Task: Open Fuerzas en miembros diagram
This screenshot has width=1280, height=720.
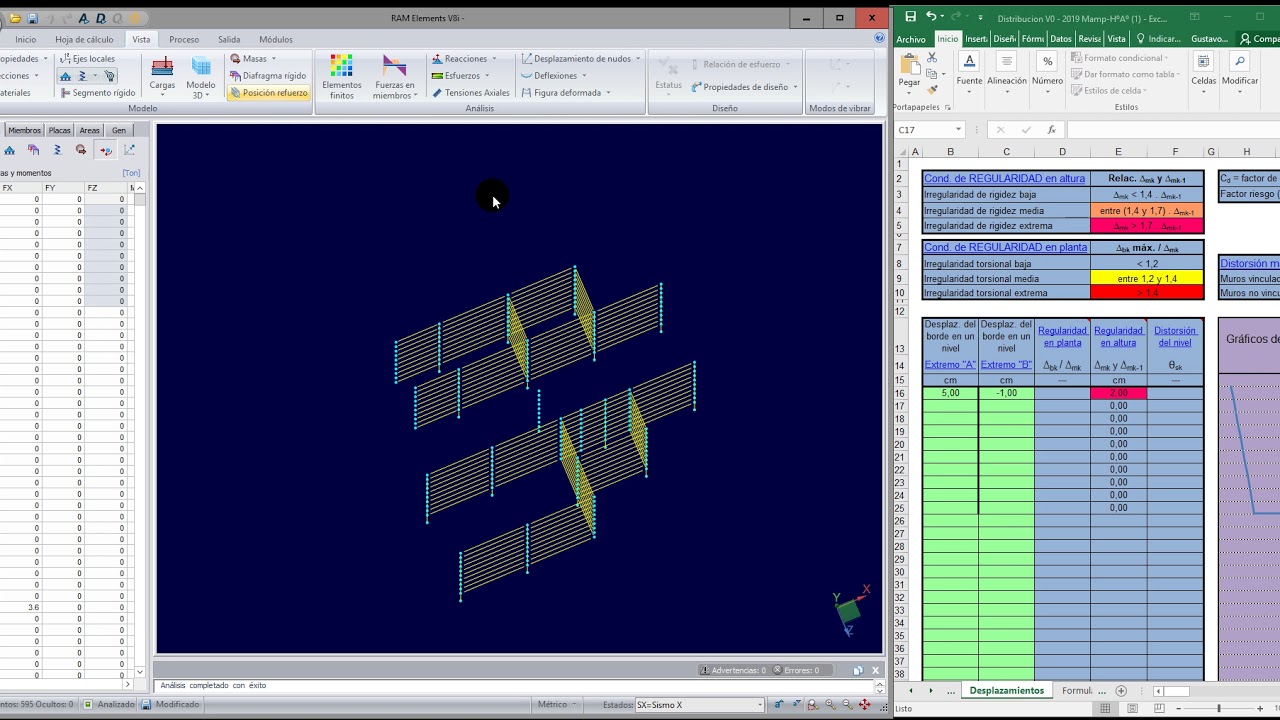Action: 395,76
